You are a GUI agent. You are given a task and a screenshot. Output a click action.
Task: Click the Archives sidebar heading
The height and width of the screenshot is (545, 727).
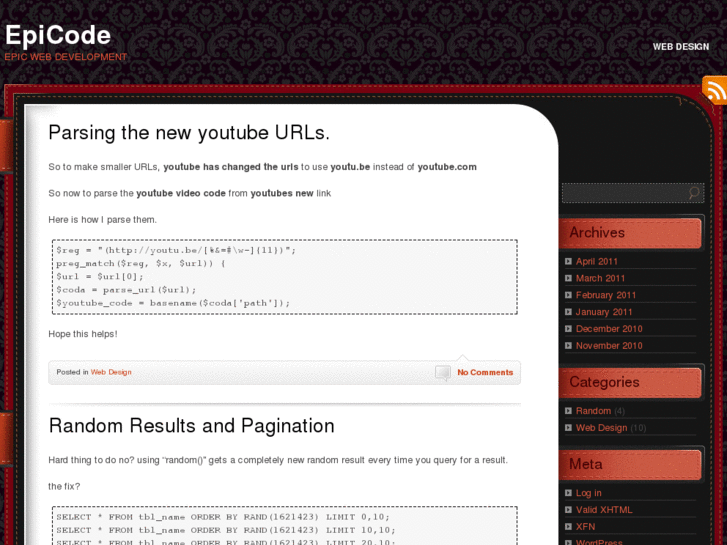click(597, 232)
